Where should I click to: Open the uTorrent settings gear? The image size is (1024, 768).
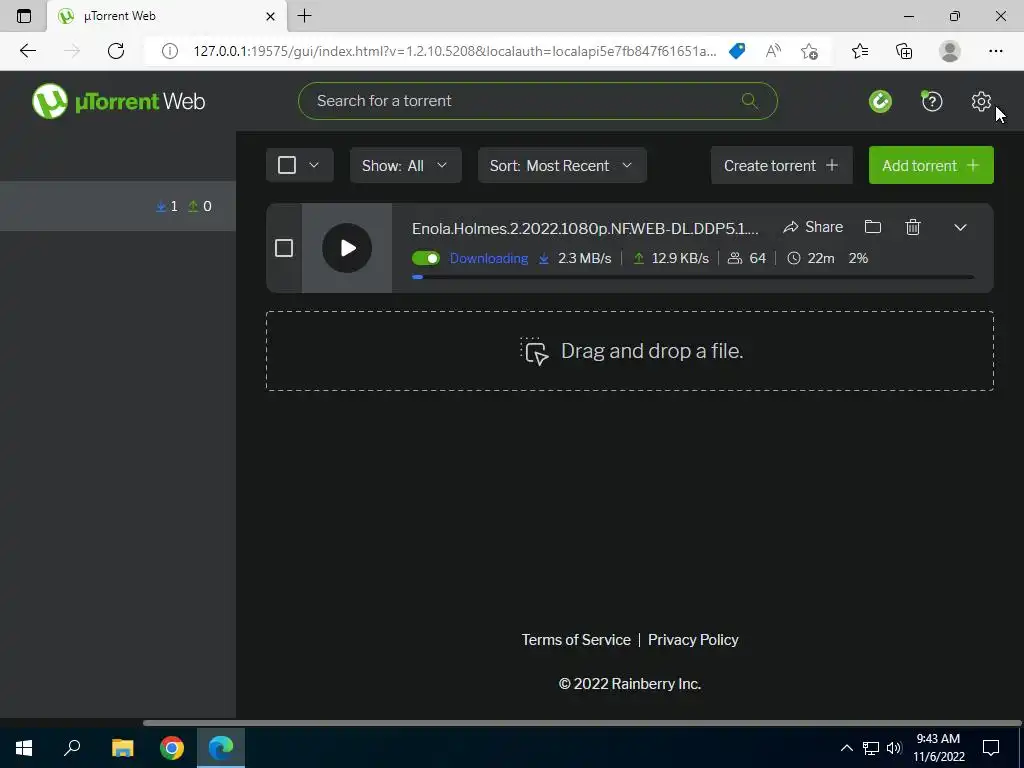click(980, 101)
